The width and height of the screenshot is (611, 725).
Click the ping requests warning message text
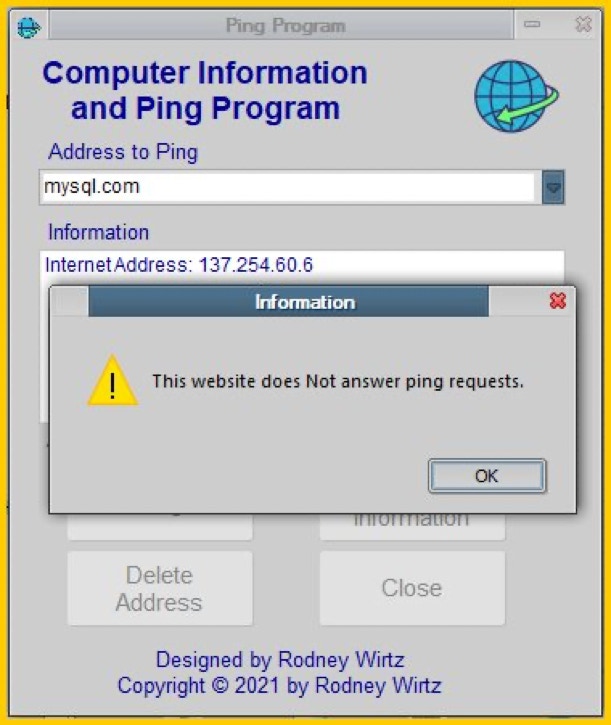click(x=338, y=381)
